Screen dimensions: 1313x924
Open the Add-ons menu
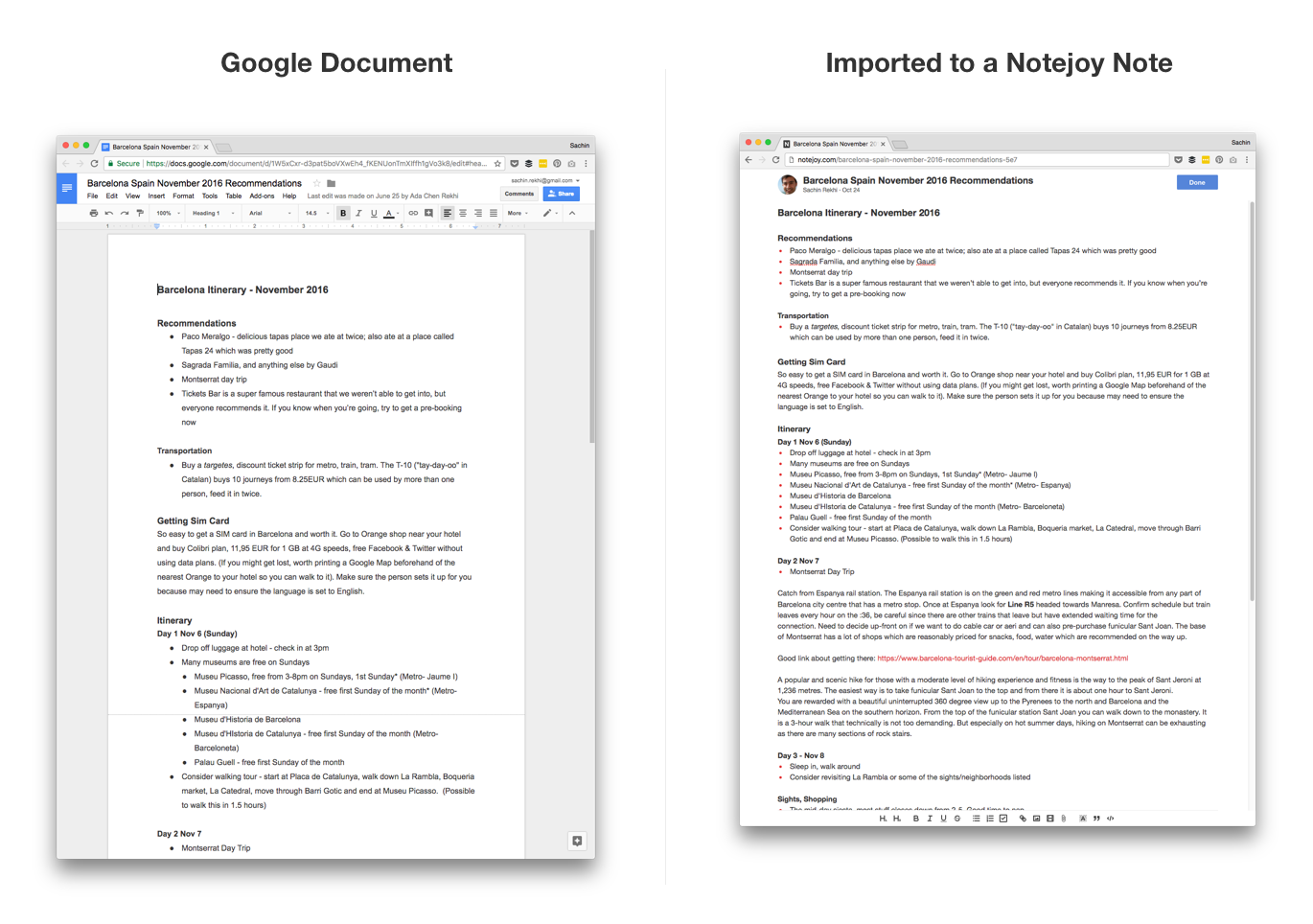coord(262,196)
